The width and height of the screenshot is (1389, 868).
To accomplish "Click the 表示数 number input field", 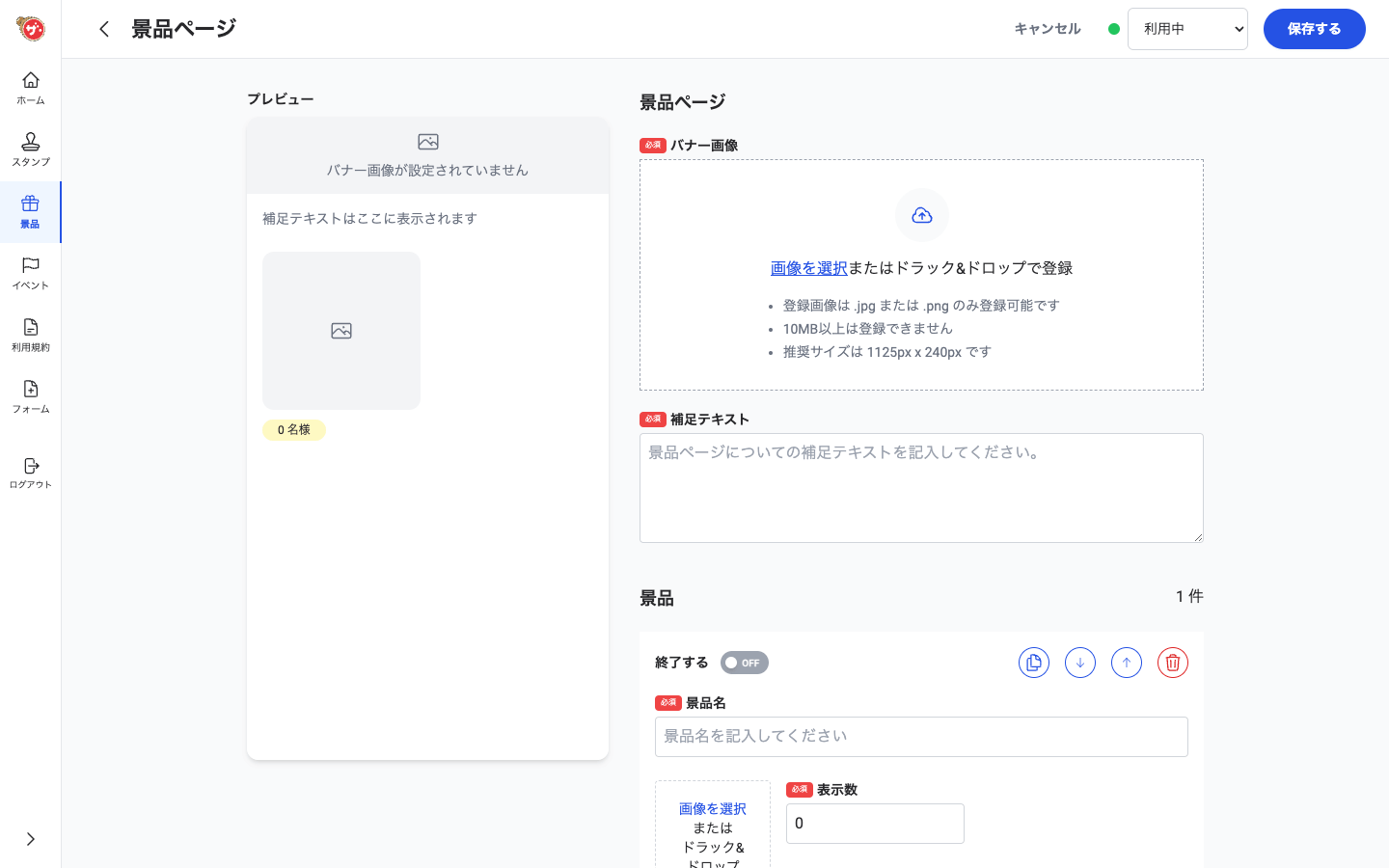I will pyautogui.click(x=875, y=823).
